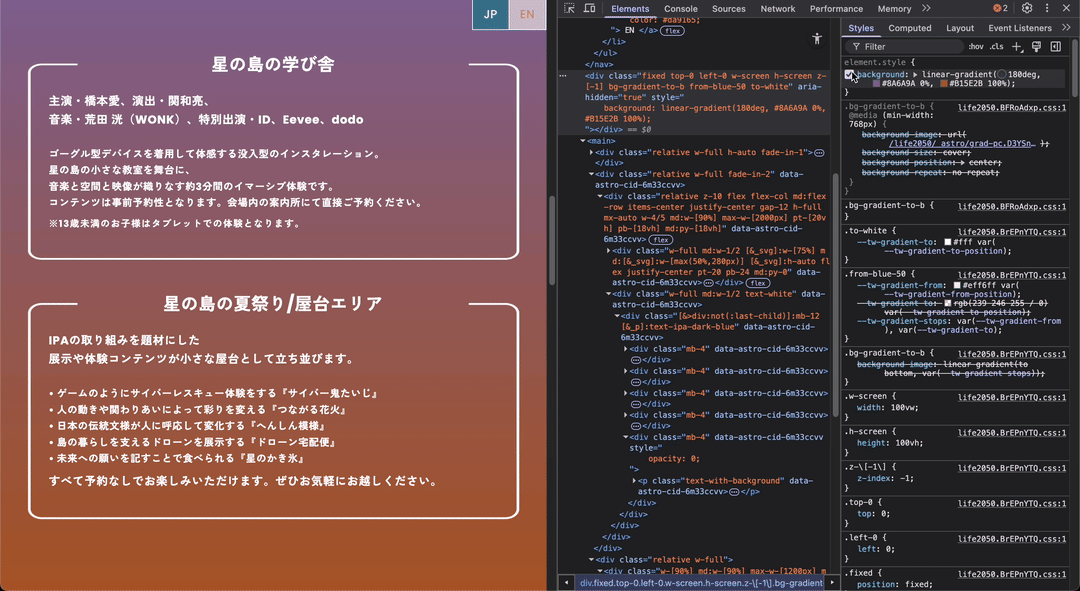The width and height of the screenshot is (1080, 591).
Task: Click the #eff6ff swatch in .from-blue-50
Action: click(957, 285)
